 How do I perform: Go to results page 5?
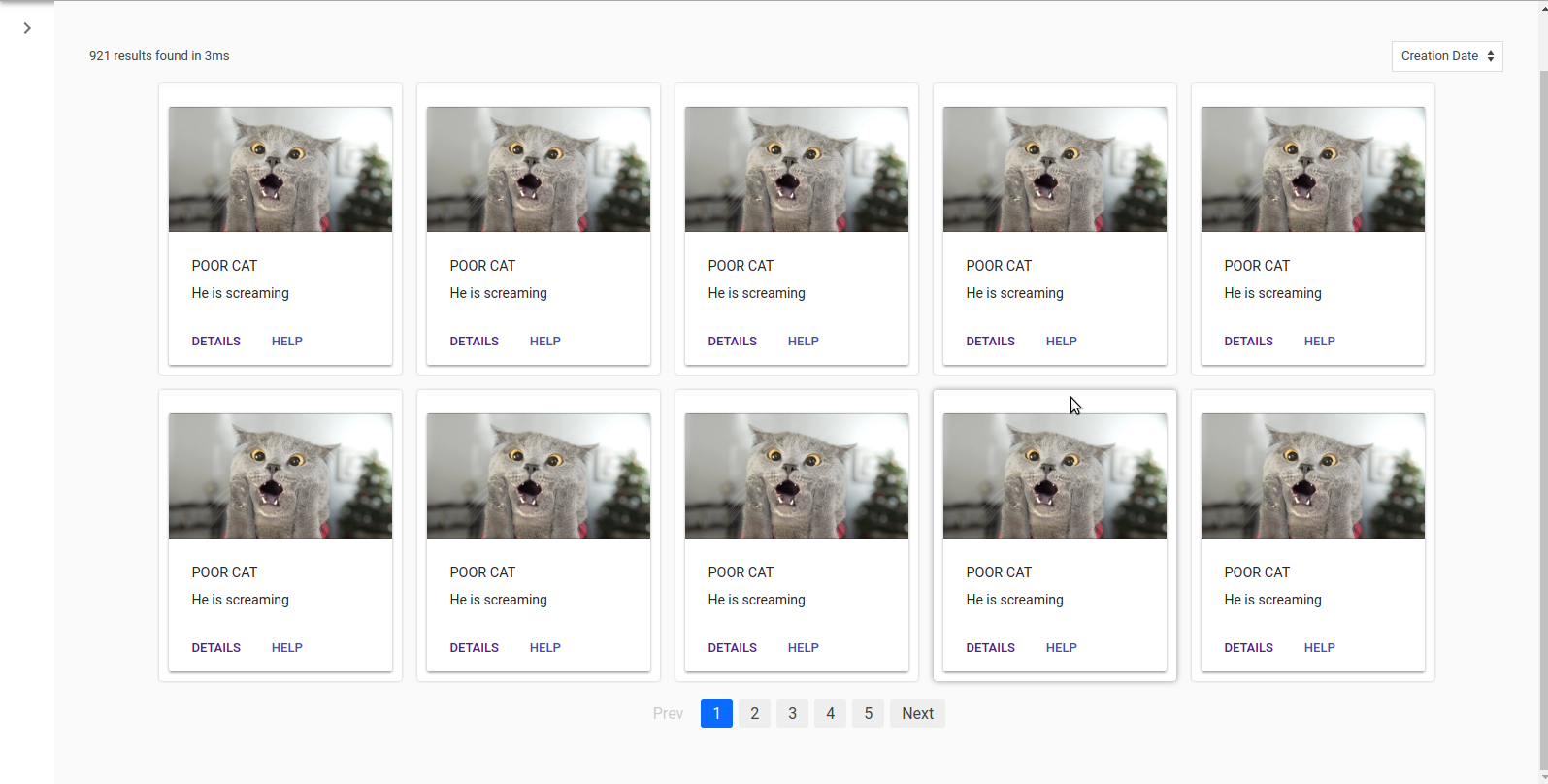pos(868,713)
